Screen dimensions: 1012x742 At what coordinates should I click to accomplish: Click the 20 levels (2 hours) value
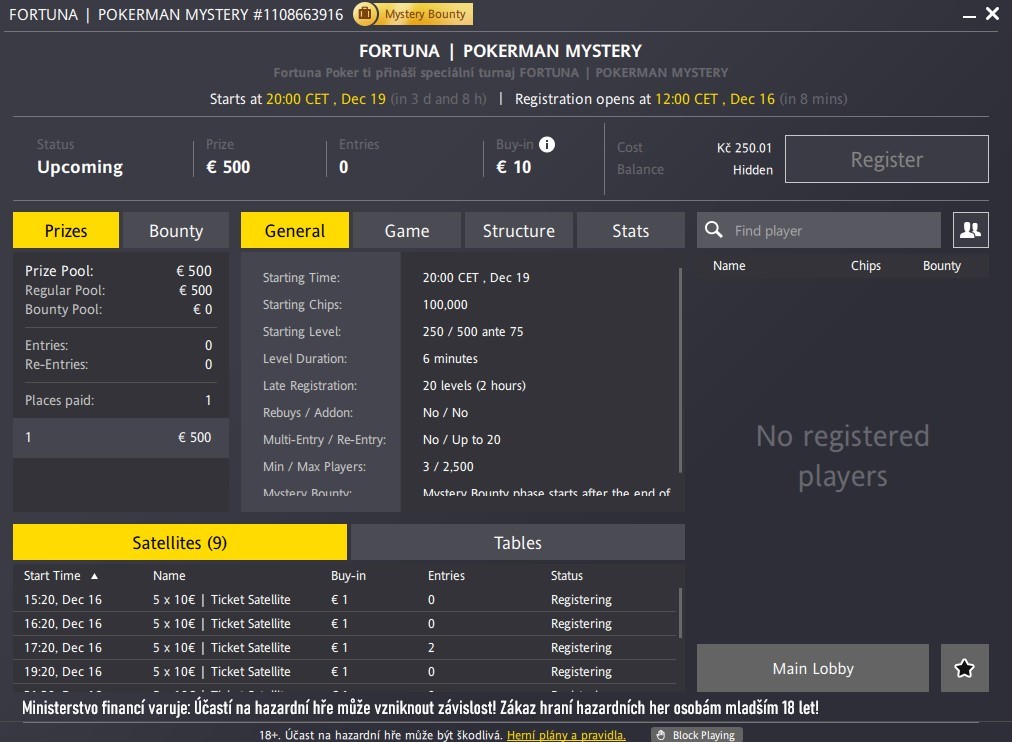(x=474, y=385)
